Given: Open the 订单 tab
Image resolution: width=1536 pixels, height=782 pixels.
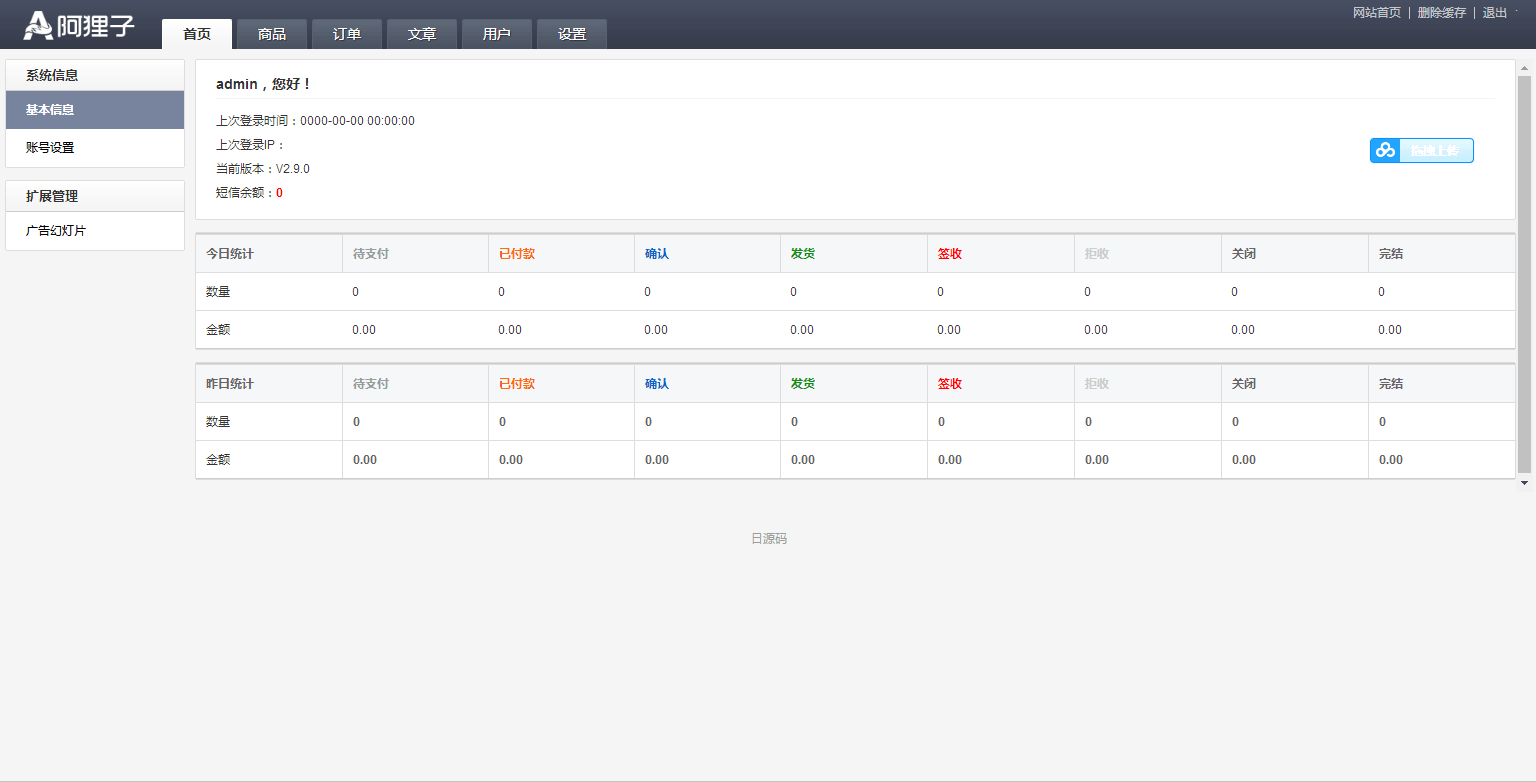Looking at the screenshot, I should pyautogui.click(x=347, y=34).
